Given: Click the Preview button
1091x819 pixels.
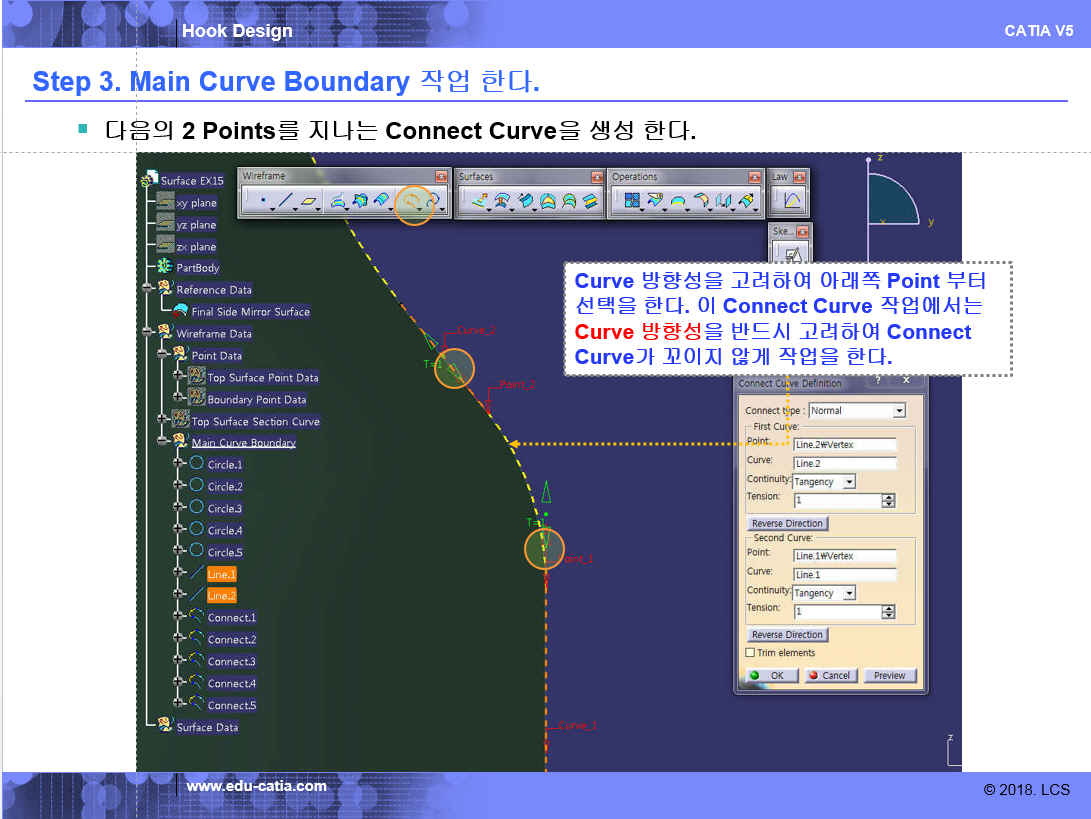Looking at the screenshot, I should pos(889,676).
